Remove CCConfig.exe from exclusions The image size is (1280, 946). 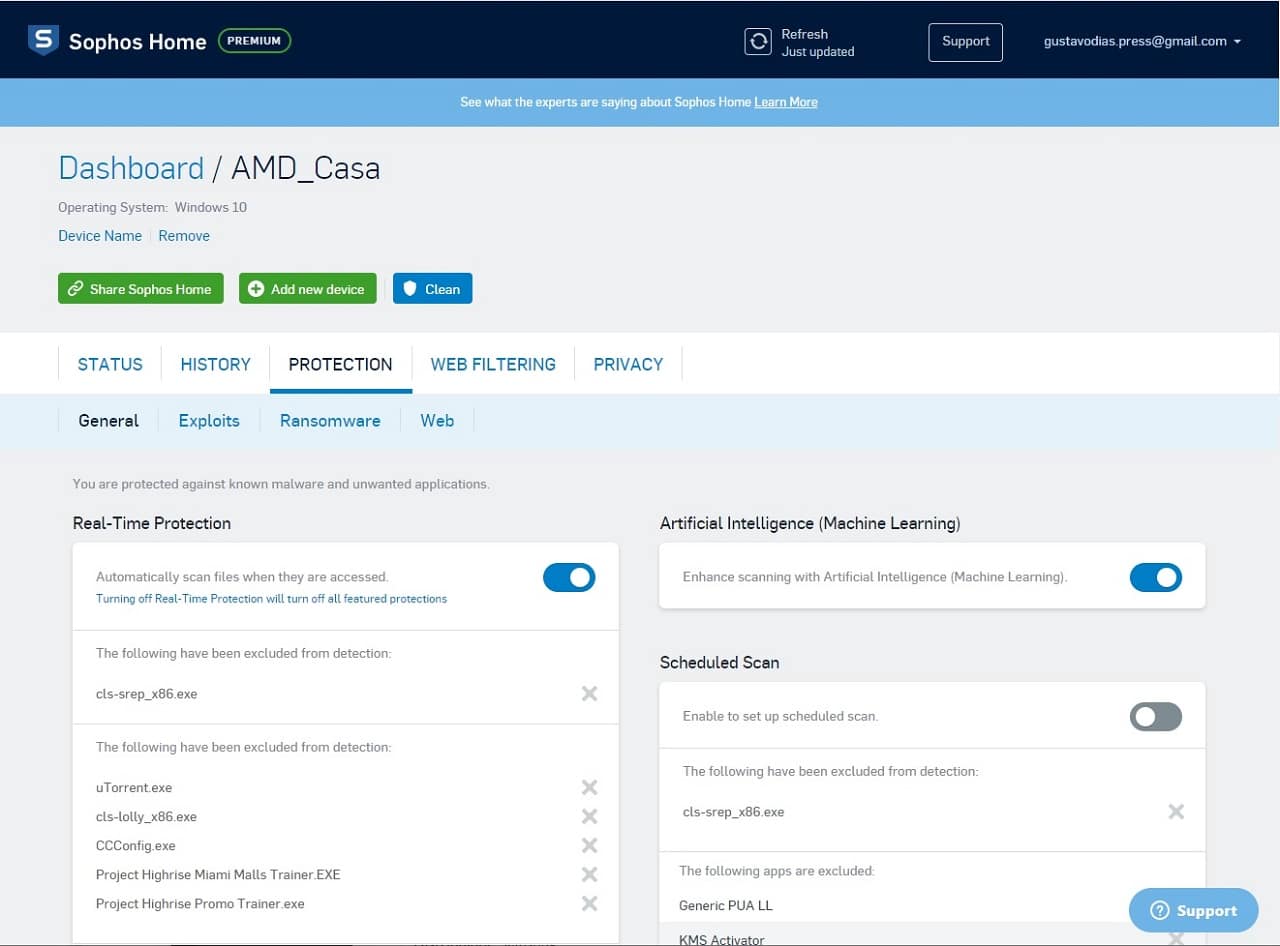[589, 845]
